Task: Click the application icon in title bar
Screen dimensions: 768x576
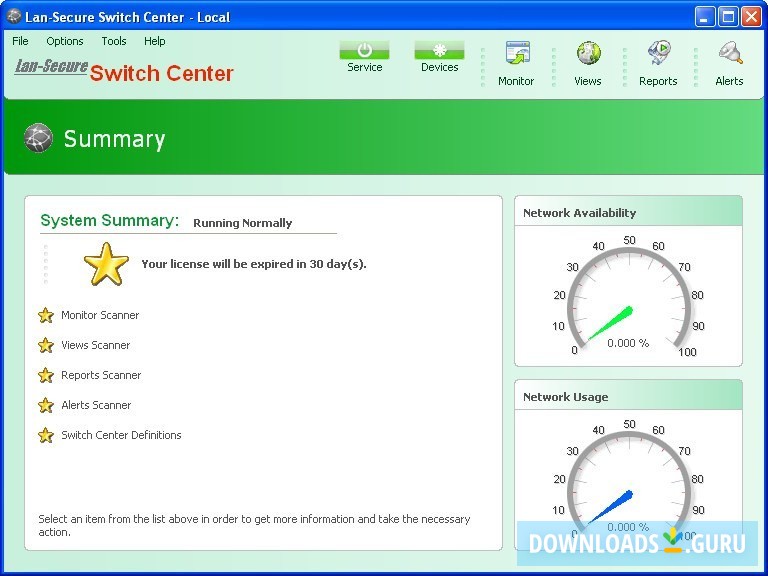Action: click(x=14, y=17)
